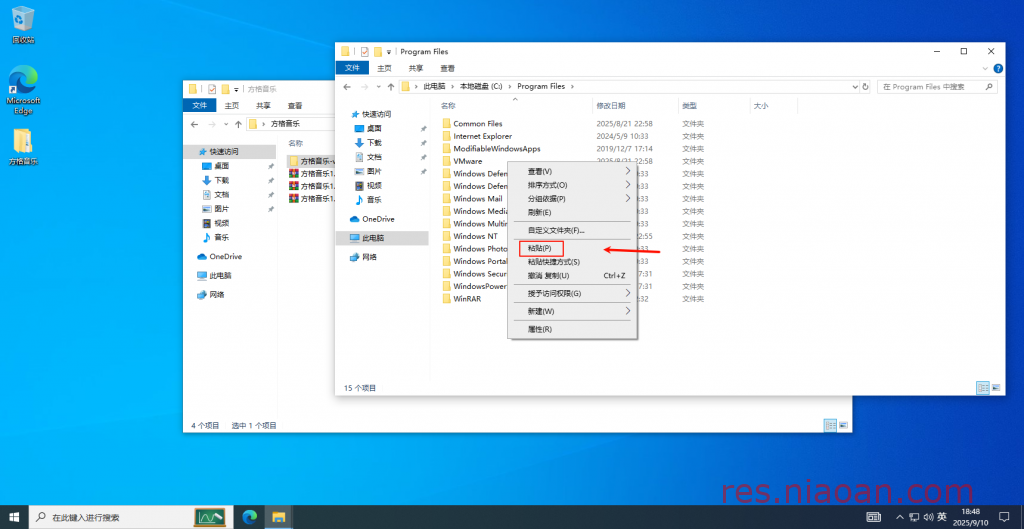Open recent locations dropdown in Program Files window
This screenshot has height=529, width=1024.
(378, 86)
